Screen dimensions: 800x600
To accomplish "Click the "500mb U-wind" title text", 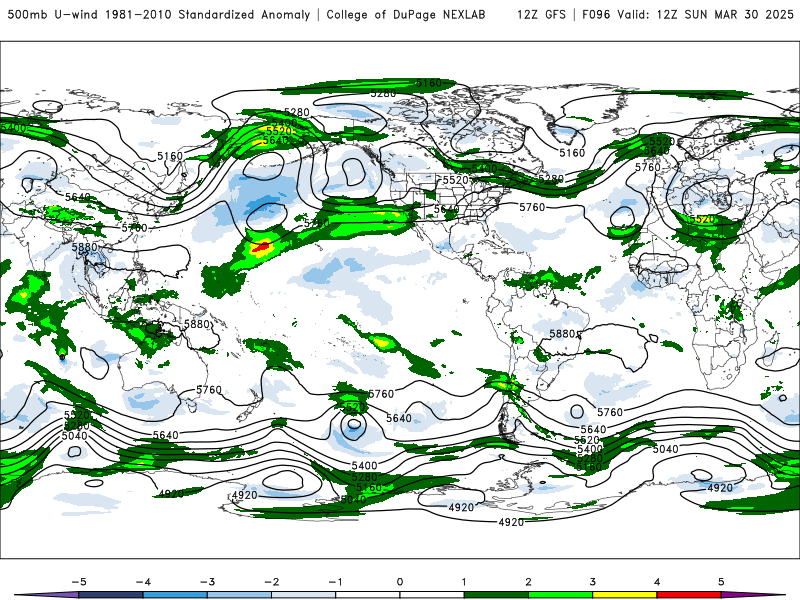I will (x=53, y=14).
